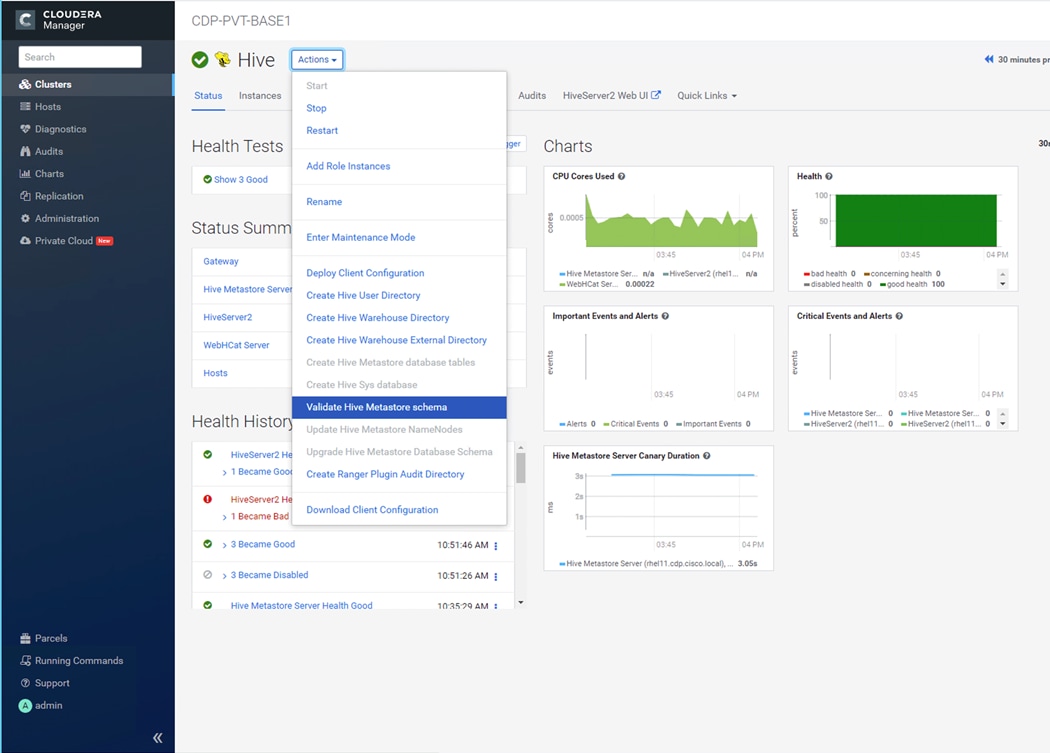This screenshot has height=753, width=1050.
Task: Select Create Hive Warehouse Directory
Action: [399, 318]
